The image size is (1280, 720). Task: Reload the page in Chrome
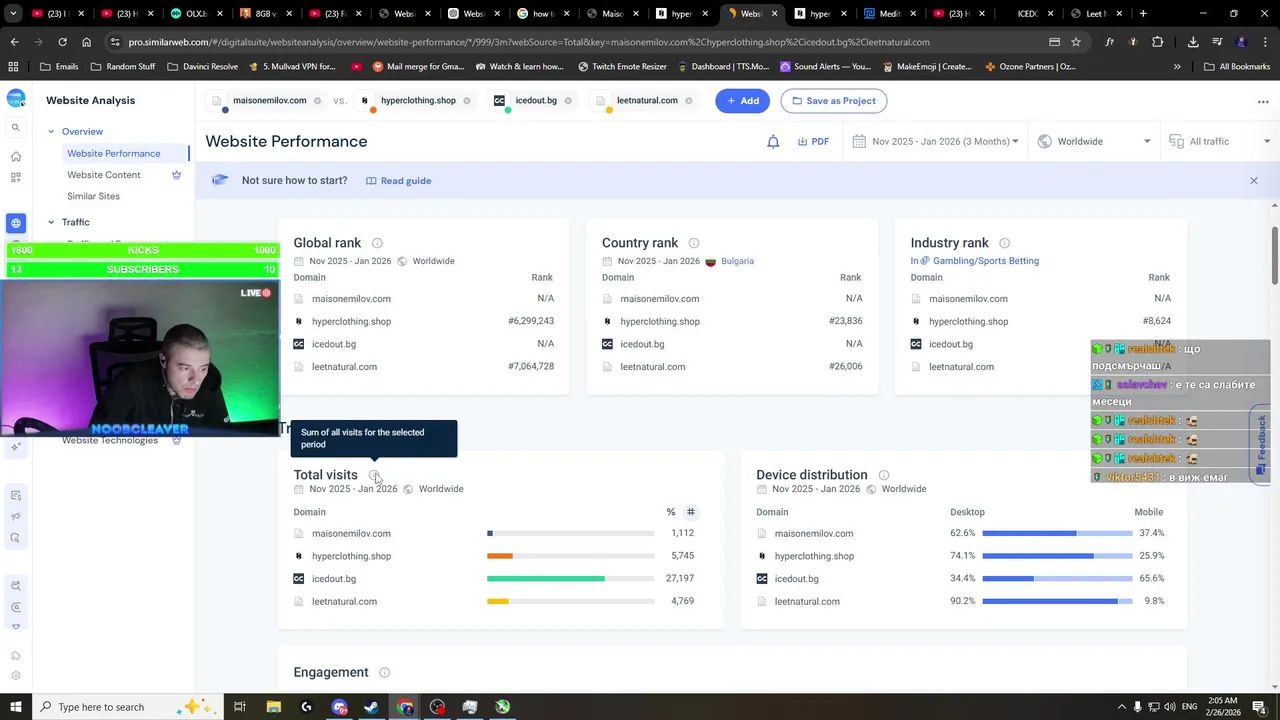click(62, 42)
